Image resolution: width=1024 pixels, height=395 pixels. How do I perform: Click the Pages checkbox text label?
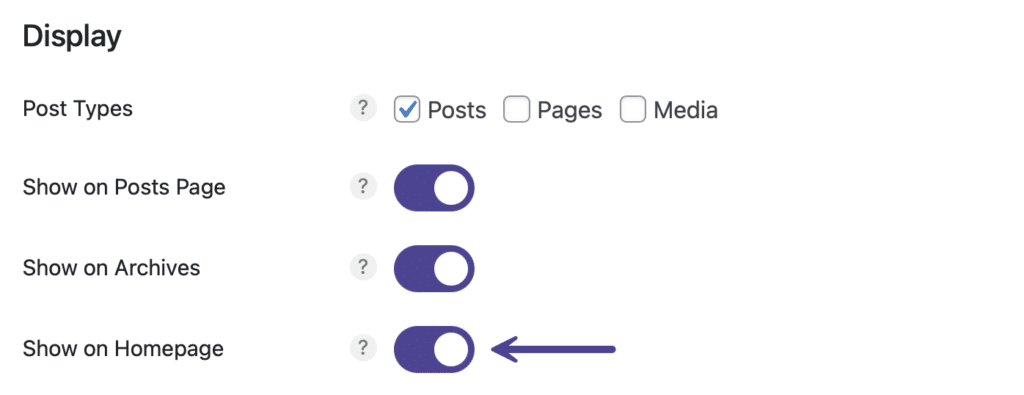(569, 110)
